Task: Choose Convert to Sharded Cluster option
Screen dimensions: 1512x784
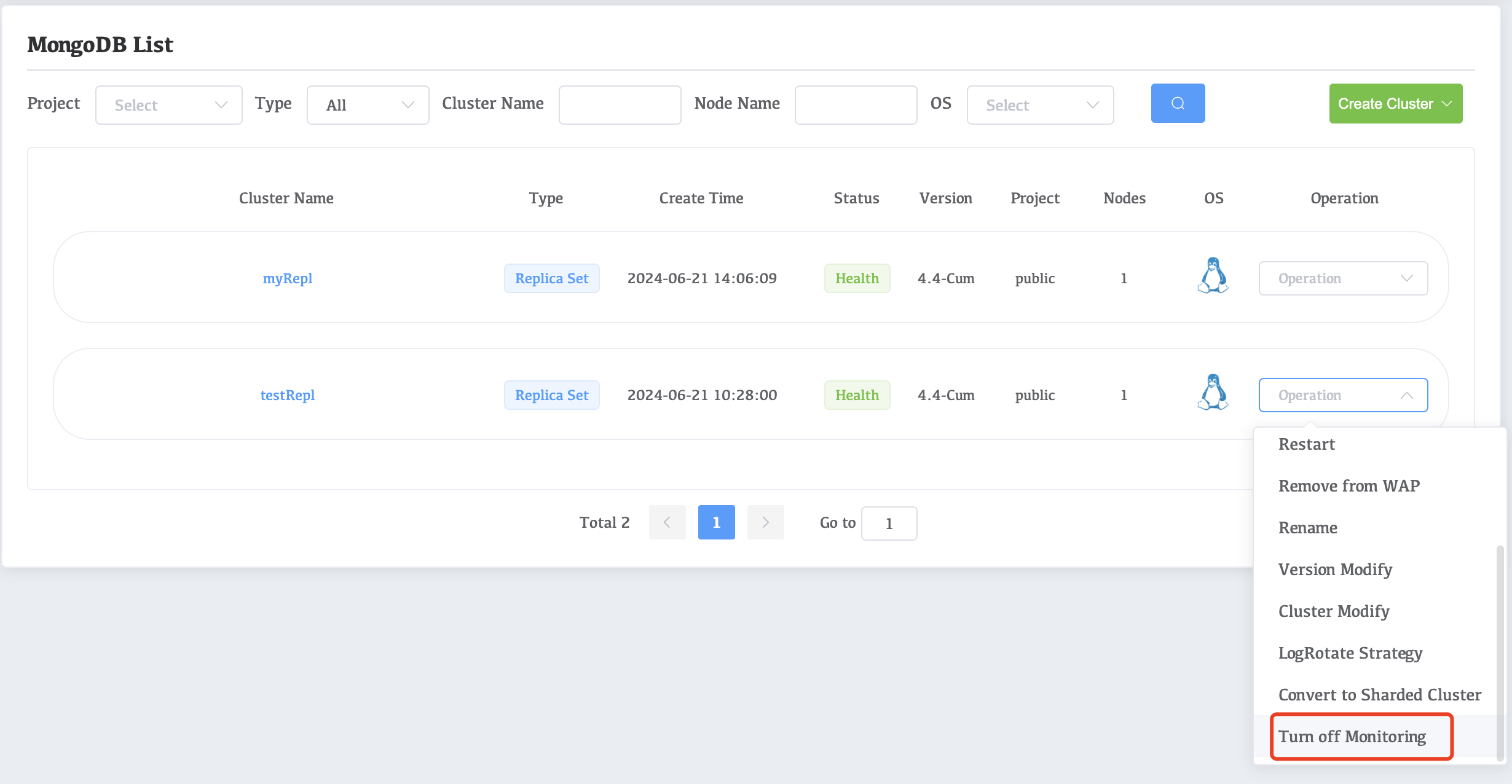Action: coord(1380,695)
